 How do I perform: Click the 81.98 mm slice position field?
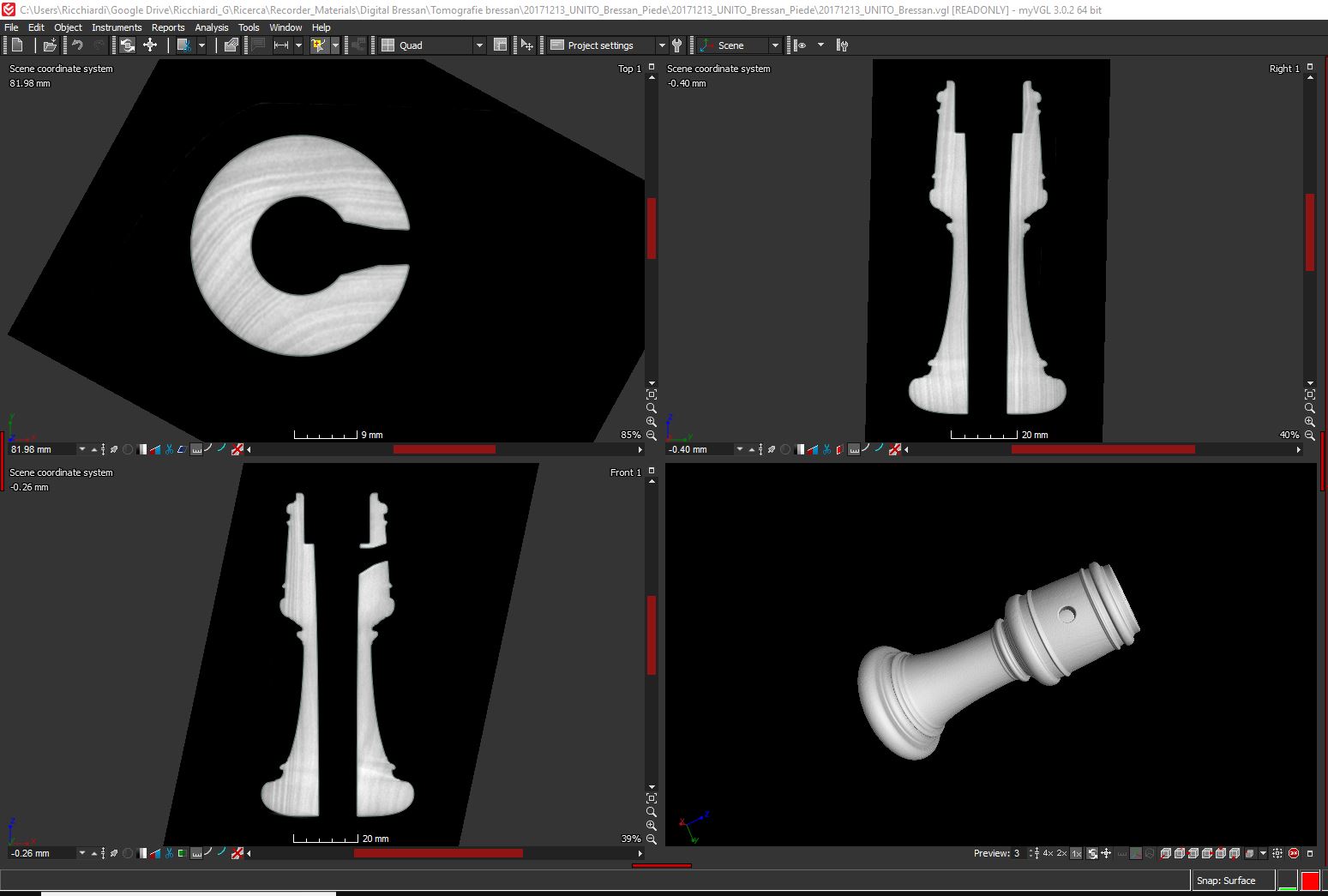pos(41,449)
